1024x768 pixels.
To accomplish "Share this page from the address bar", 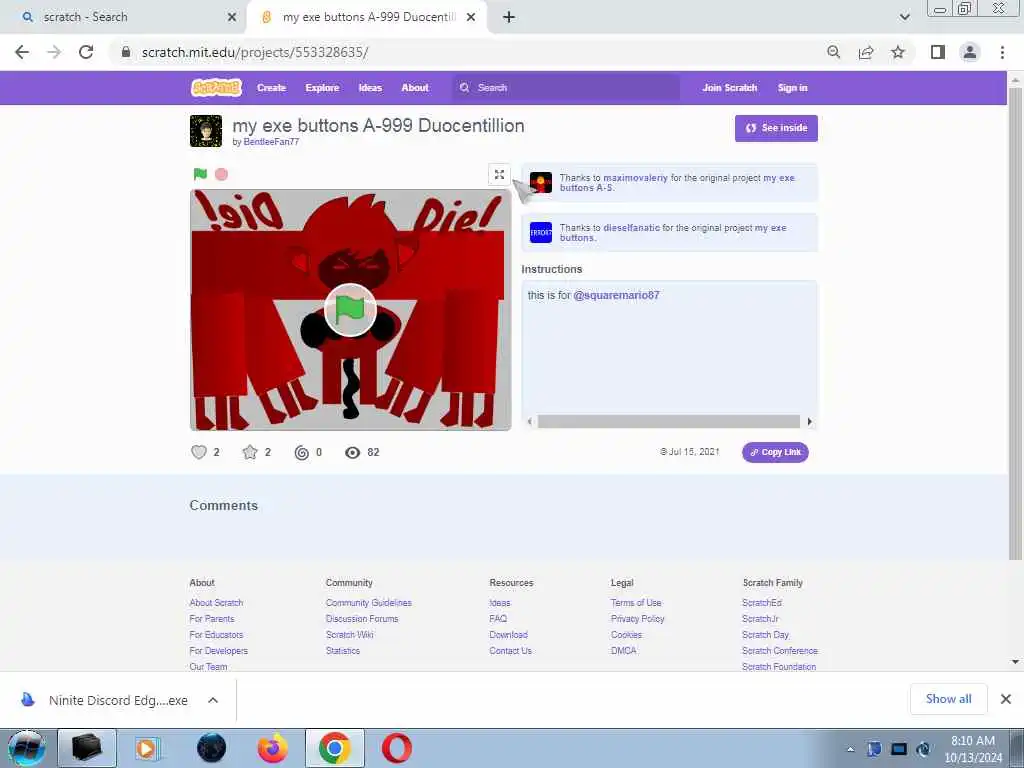I will [866, 52].
